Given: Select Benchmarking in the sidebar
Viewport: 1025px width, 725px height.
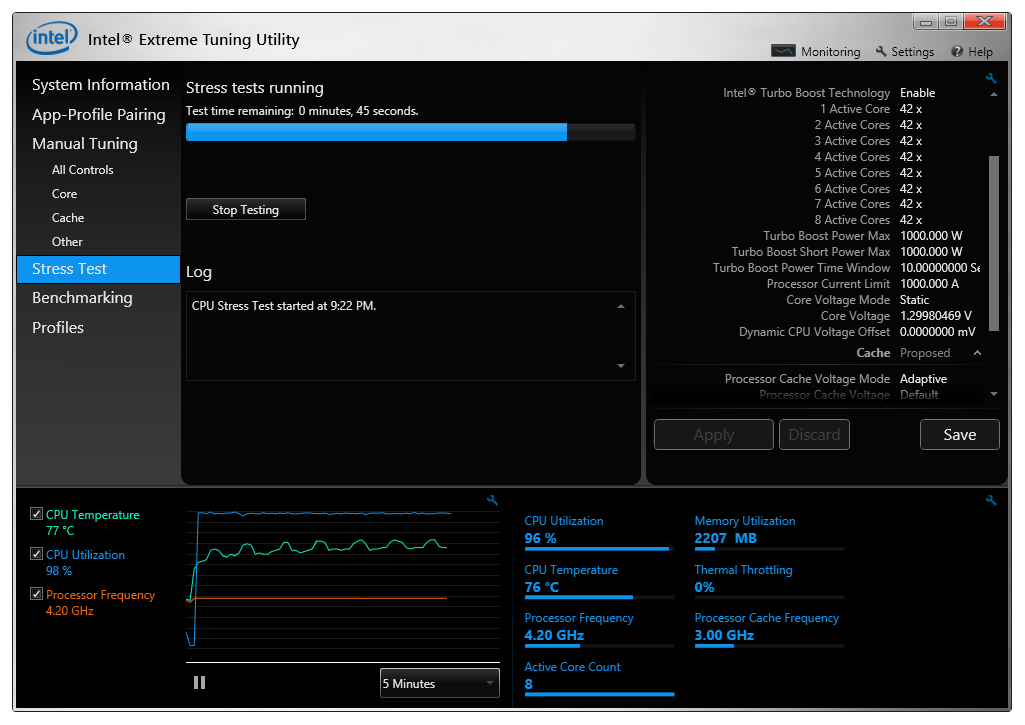Looking at the screenshot, I should [82, 298].
